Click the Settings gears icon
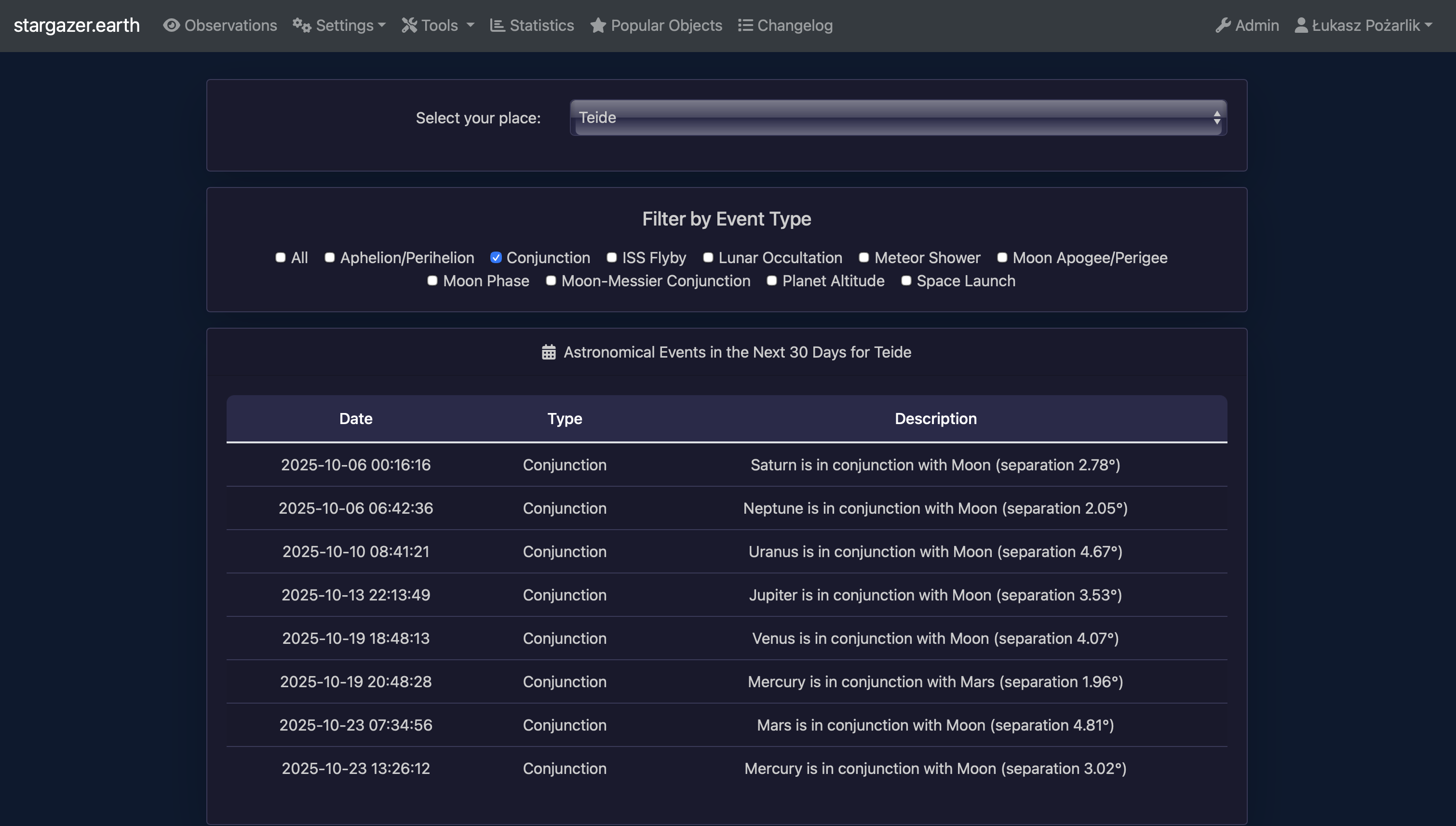This screenshot has height=826, width=1456. coord(302,26)
